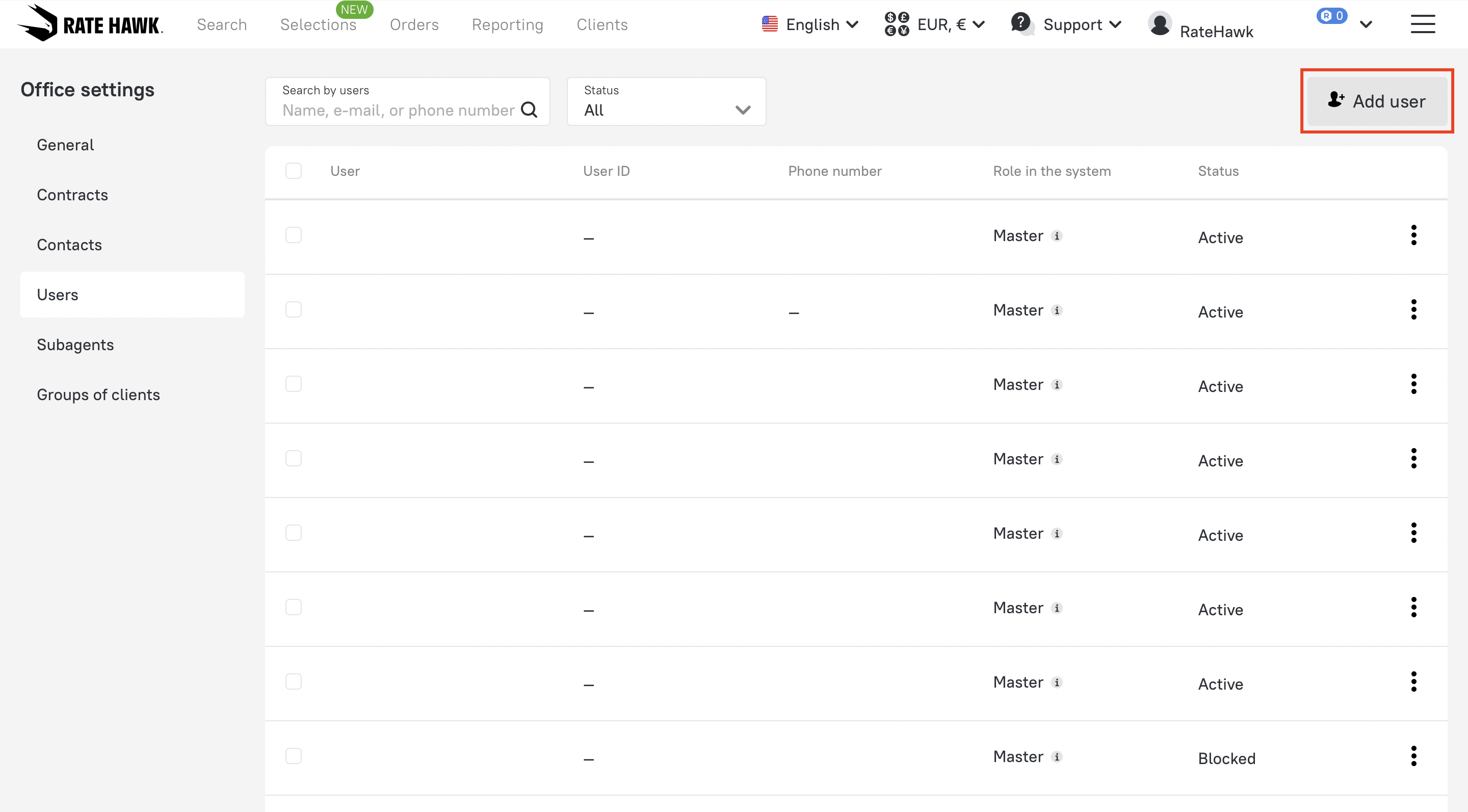The height and width of the screenshot is (812, 1468).
Task: Open Groups of clients section
Action: pyautogui.click(x=98, y=395)
